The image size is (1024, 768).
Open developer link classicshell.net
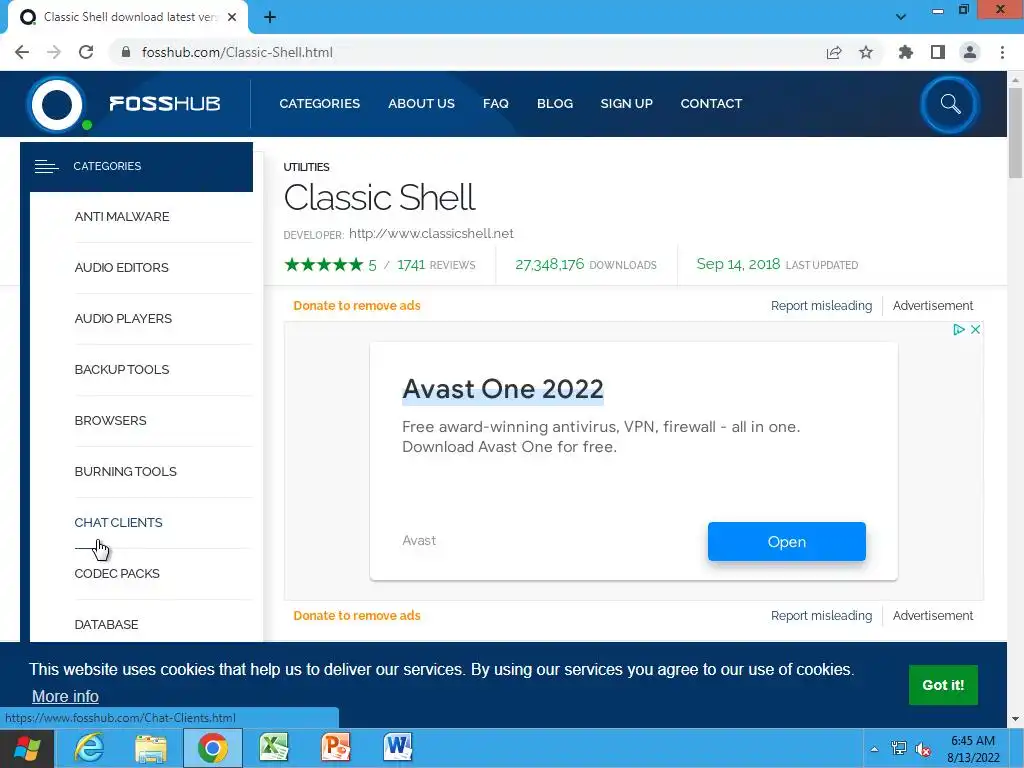[431, 234]
